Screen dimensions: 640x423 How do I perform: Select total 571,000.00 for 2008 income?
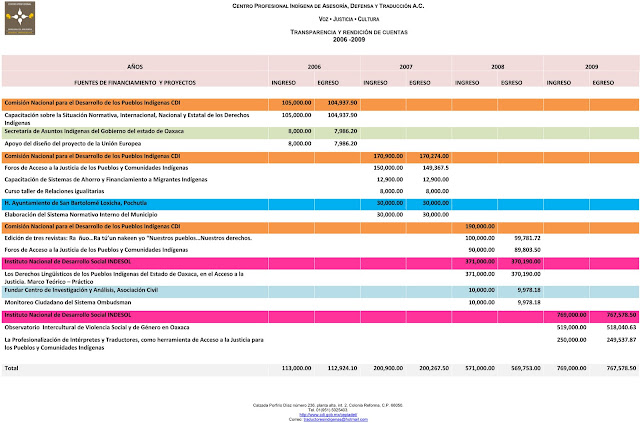480,368
